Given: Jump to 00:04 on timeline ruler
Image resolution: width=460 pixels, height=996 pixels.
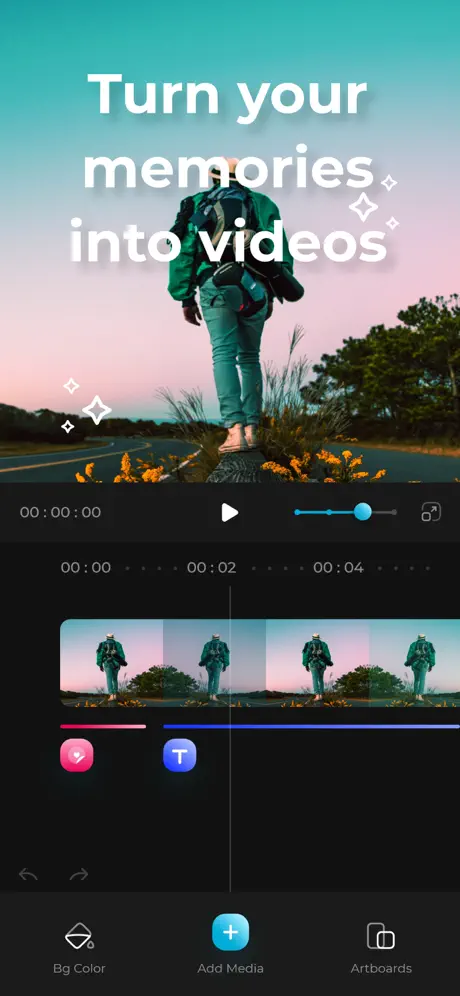Looking at the screenshot, I should point(338,567).
